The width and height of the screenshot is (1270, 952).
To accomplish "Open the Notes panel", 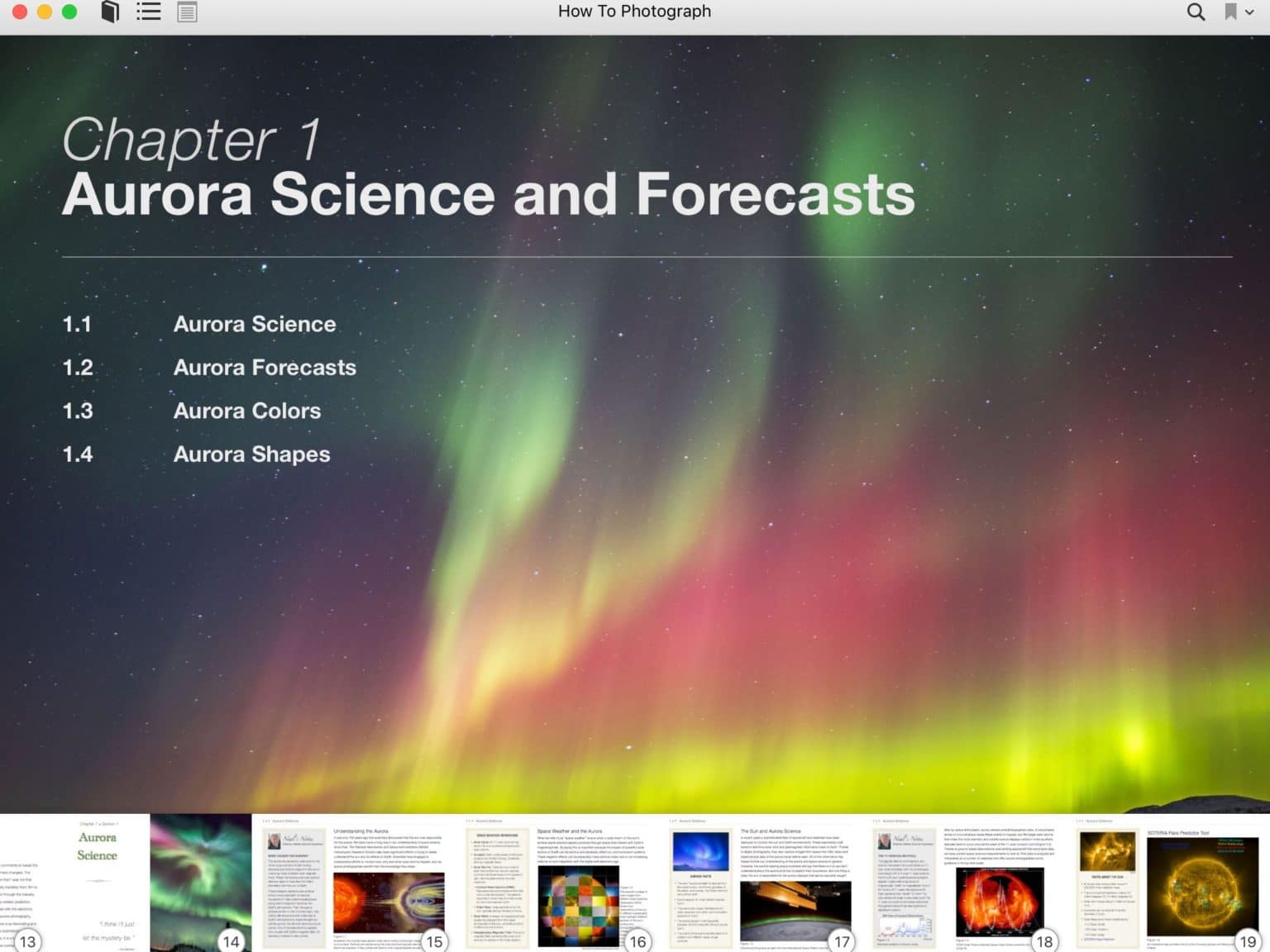I will 186,12.
